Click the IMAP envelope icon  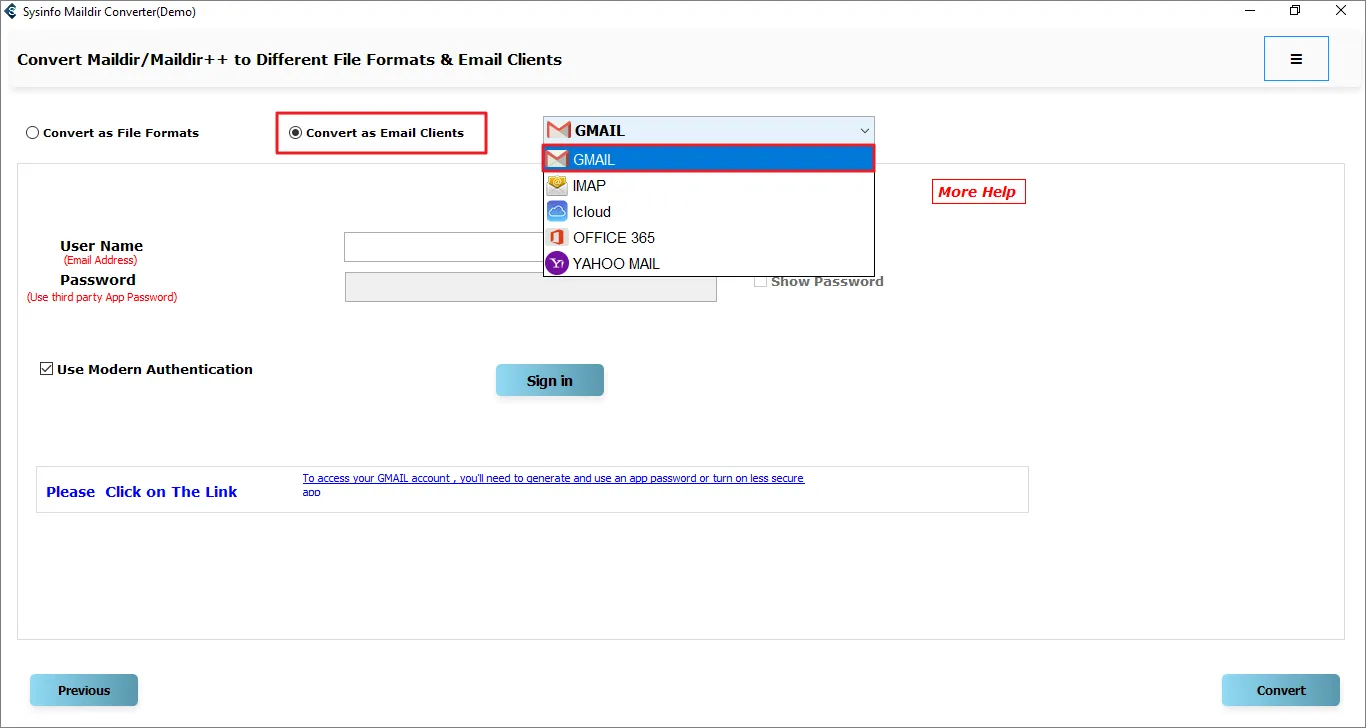[x=557, y=185]
